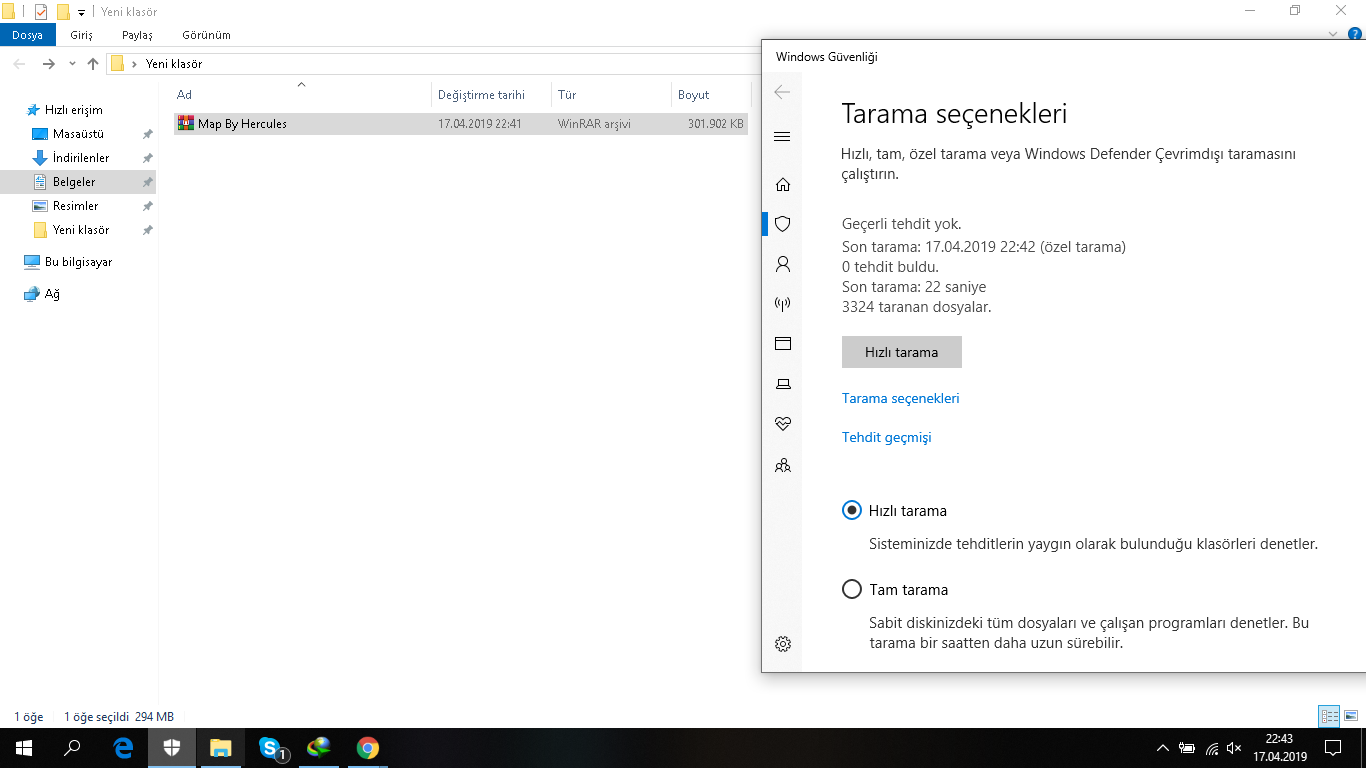This screenshot has width=1366, height=768.
Task: Select Hızlı erişim in navigation pane
Action: click(73, 110)
